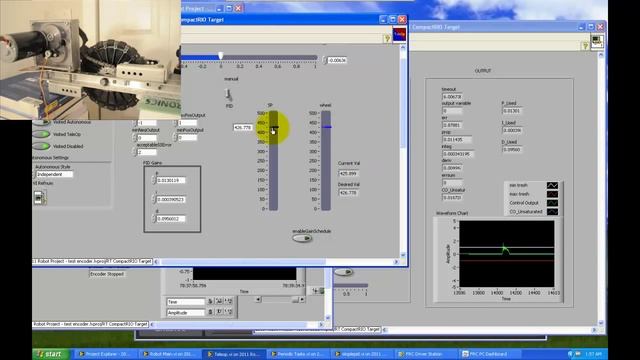Viewport: 640px width, 360px height.
Task: Switch to Project Explorer in the taskbar
Action: click(x=105, y=354)
